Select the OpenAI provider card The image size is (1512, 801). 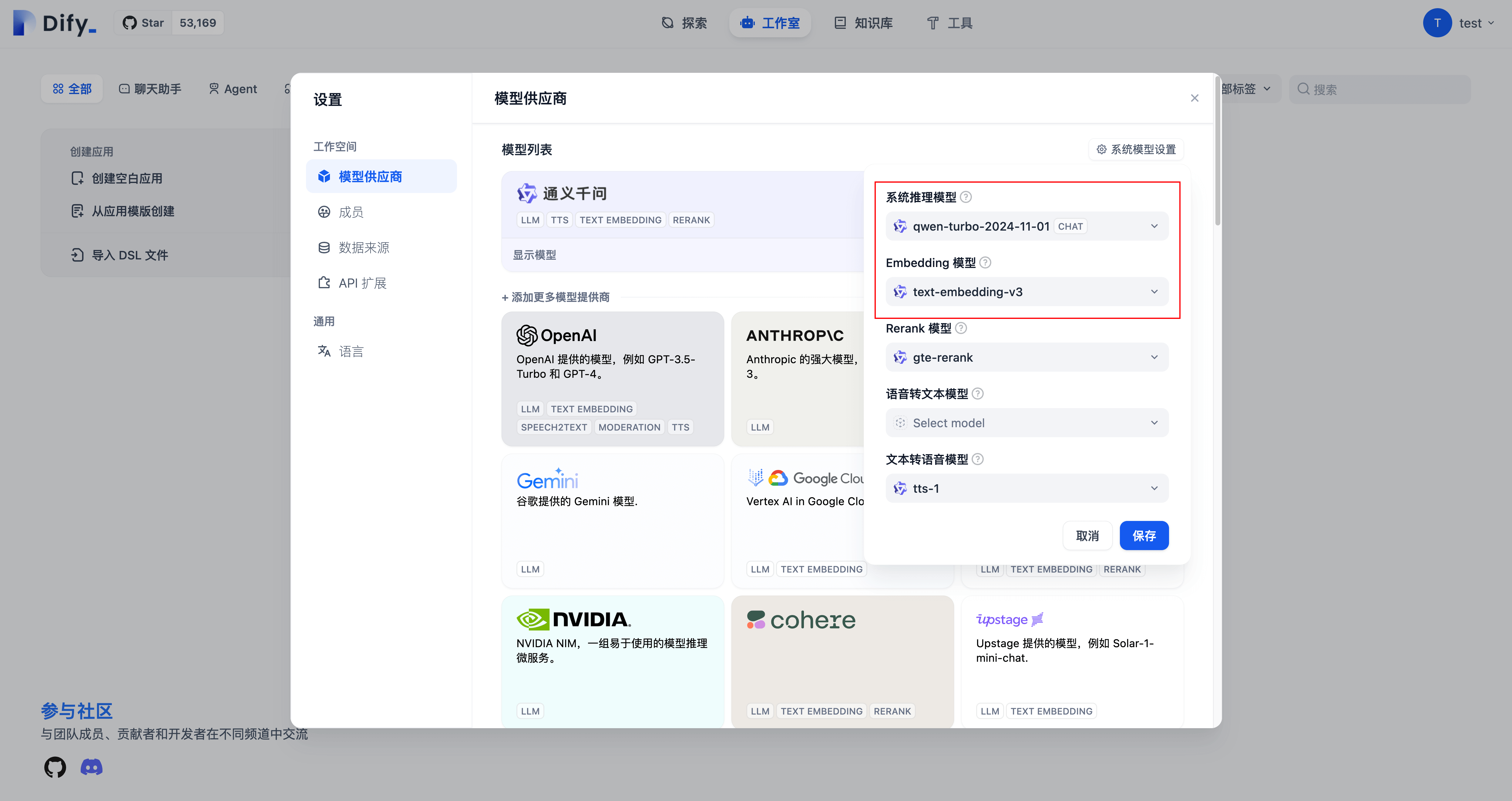(612, 379)
